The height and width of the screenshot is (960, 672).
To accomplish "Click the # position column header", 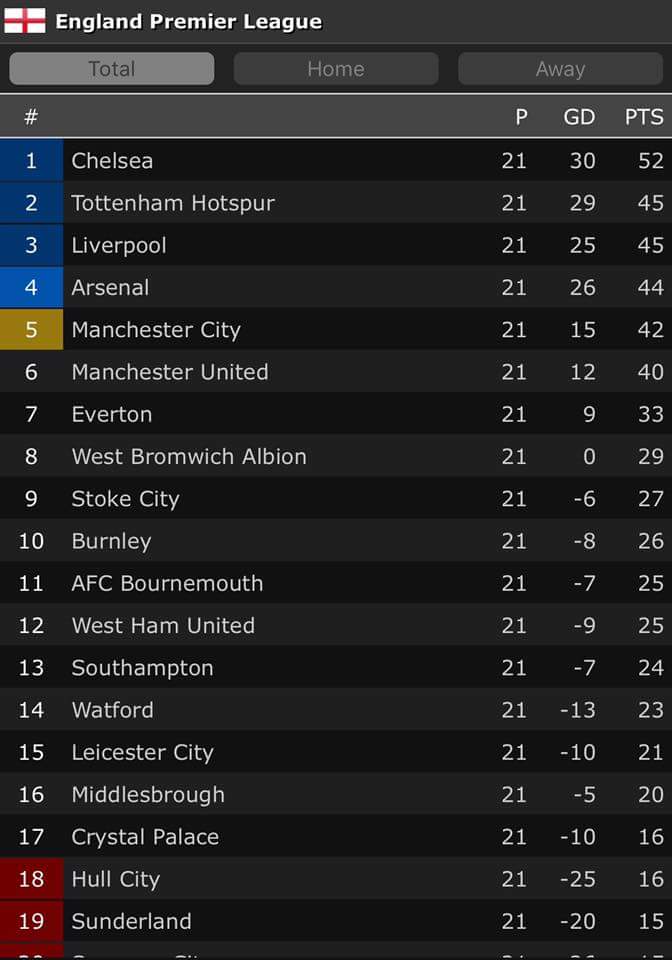I will click(31, 117).
